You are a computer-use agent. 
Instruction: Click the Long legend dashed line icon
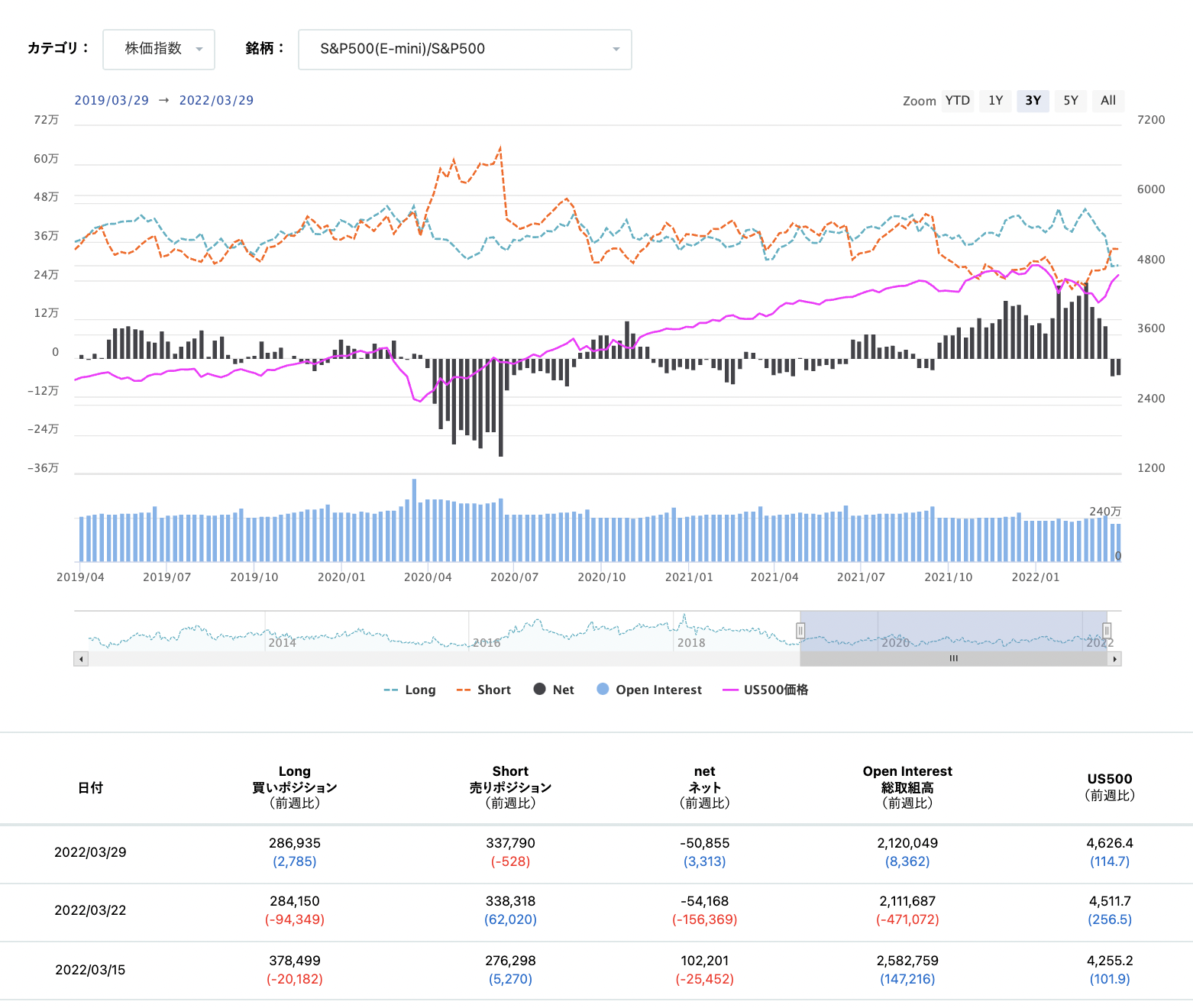pyautogui.click(x=390, y=690)
